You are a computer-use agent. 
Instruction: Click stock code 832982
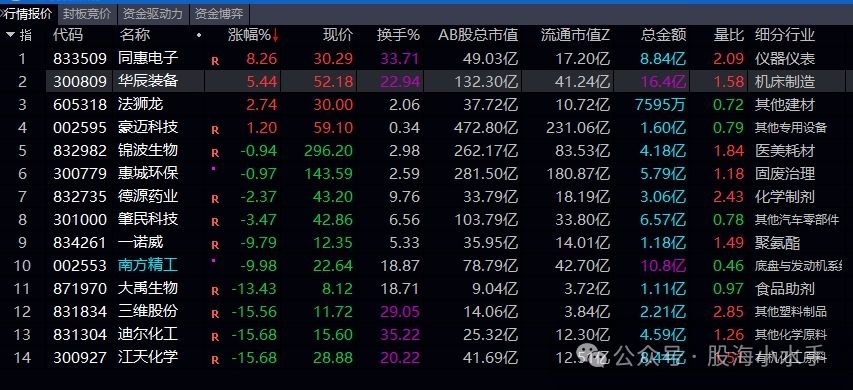(x=80, y=150)
